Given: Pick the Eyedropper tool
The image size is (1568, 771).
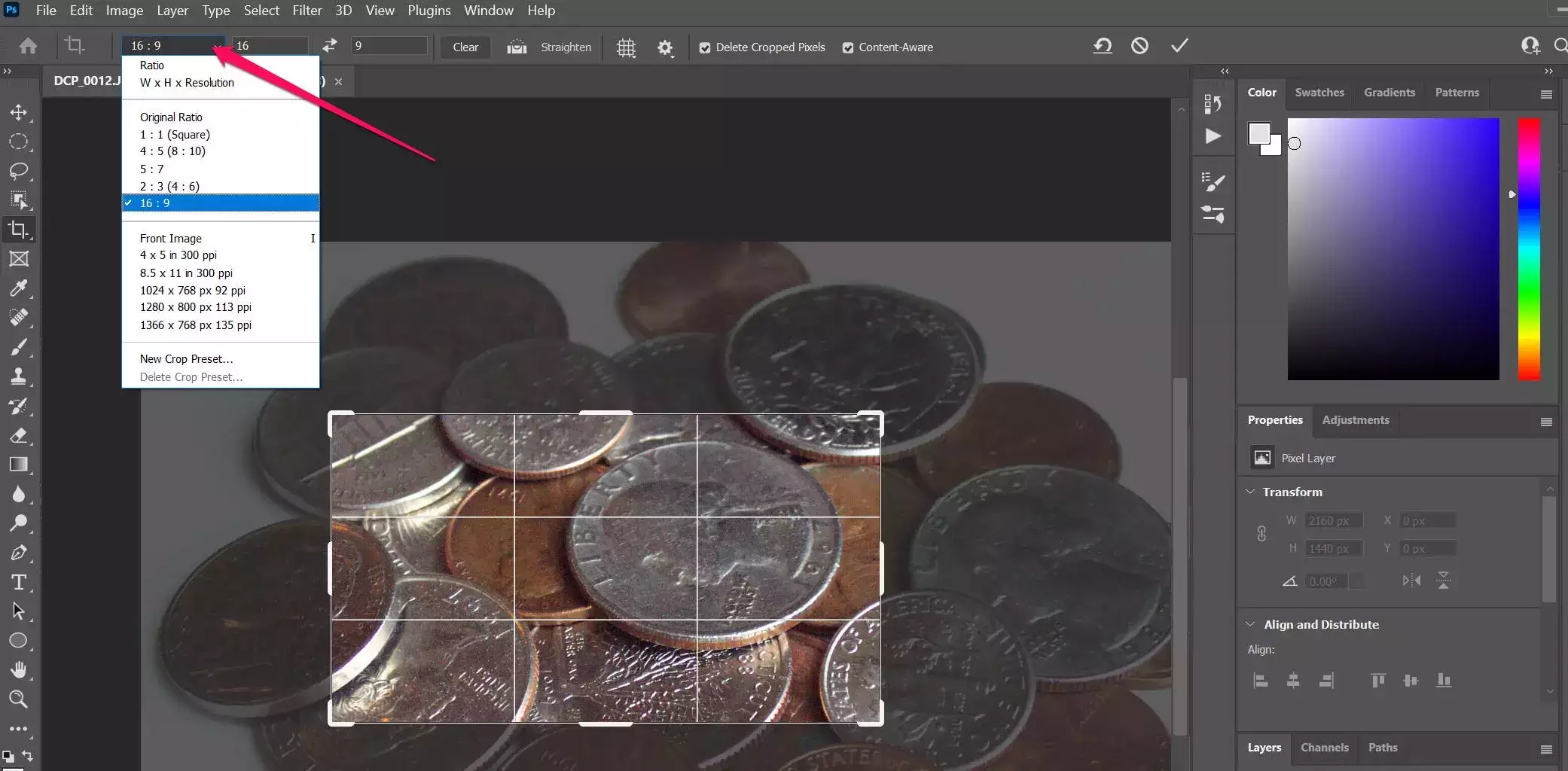Looking at the screenshot, I should pos(19,288).
